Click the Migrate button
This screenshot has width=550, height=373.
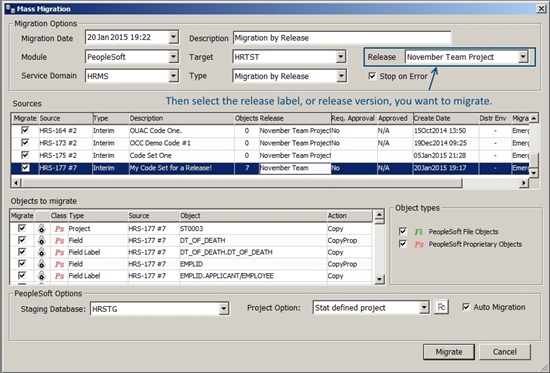(x=449, y=352)
